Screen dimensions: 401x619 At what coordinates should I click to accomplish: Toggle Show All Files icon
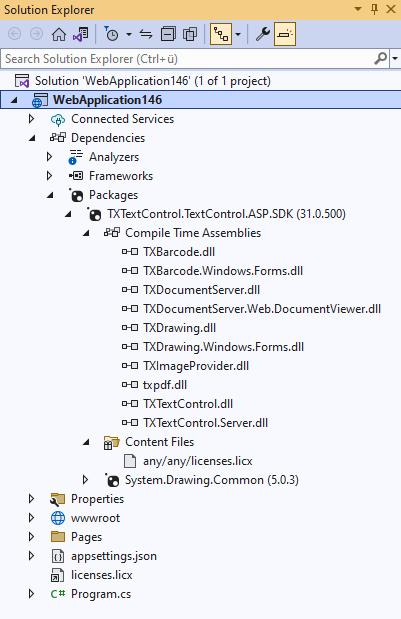[x=190, y=34]
